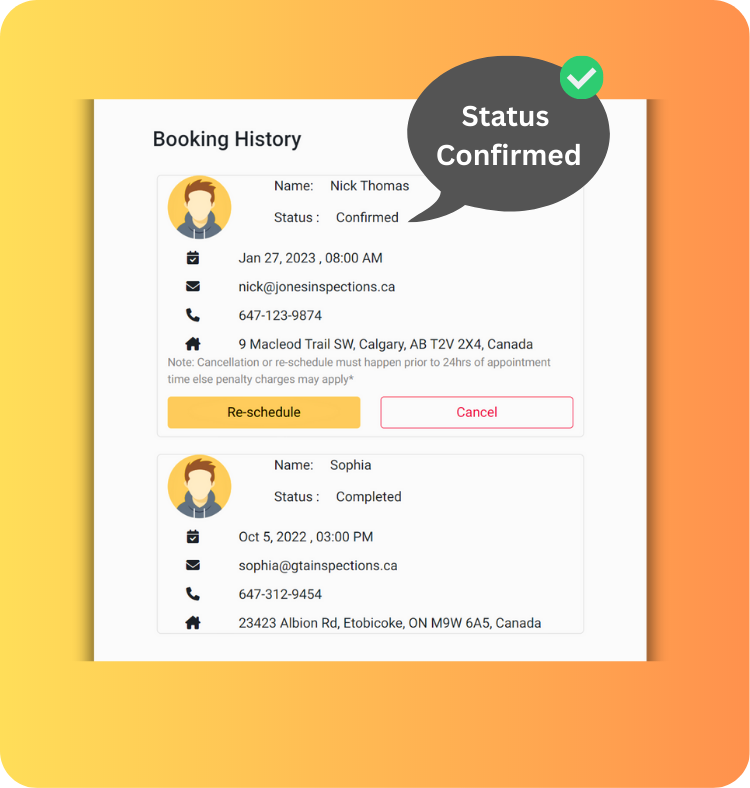Screen dimensions: 750x788
Task: Click the Re-schedule button
Action: pos(263,412)
